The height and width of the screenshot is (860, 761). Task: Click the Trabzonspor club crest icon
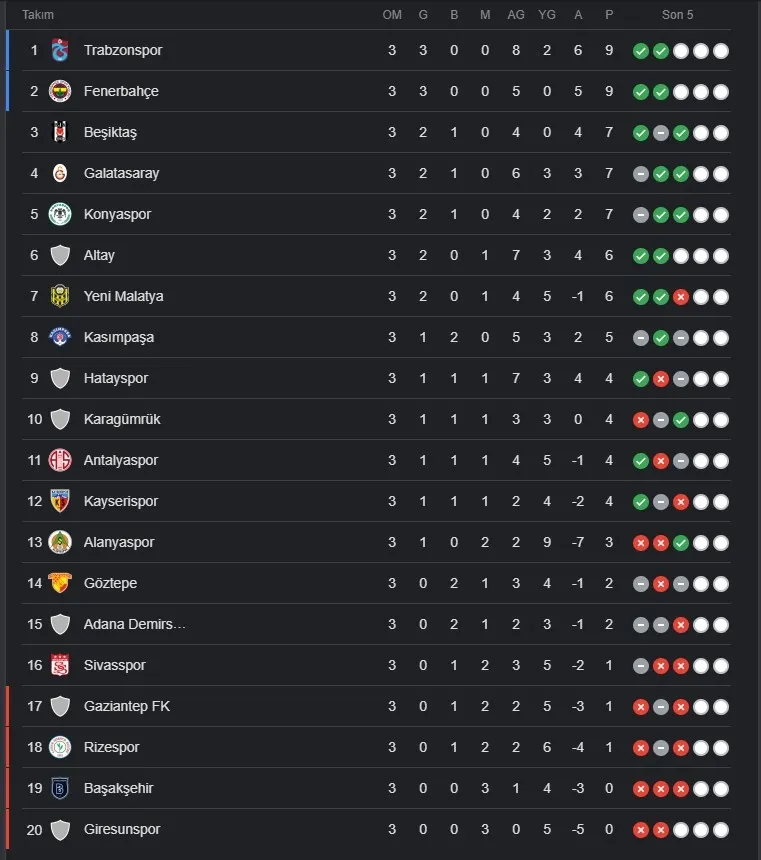click(x=60, y=50)
